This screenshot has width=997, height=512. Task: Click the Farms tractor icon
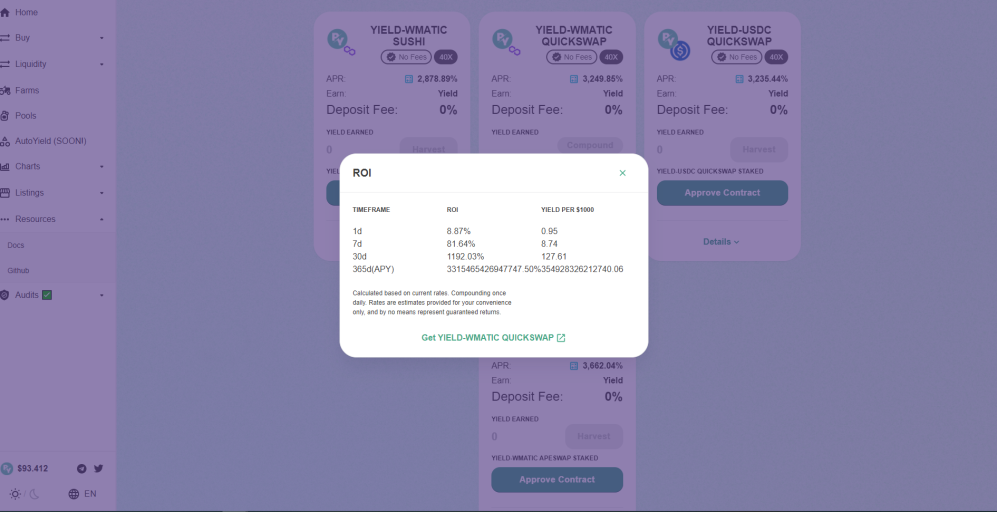tap(5, 90)
